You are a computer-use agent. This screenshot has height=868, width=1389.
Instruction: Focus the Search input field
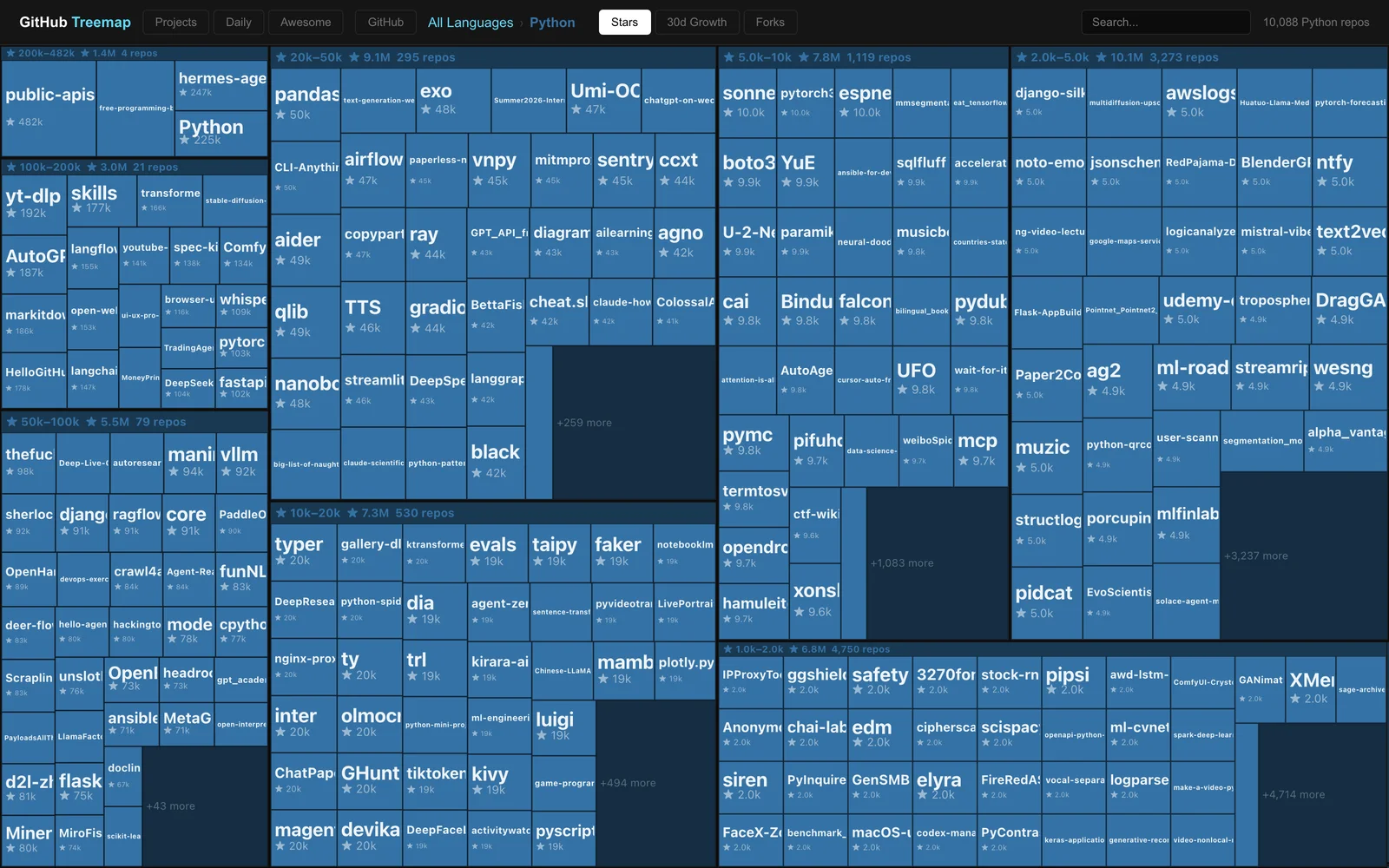[1166, 22]
